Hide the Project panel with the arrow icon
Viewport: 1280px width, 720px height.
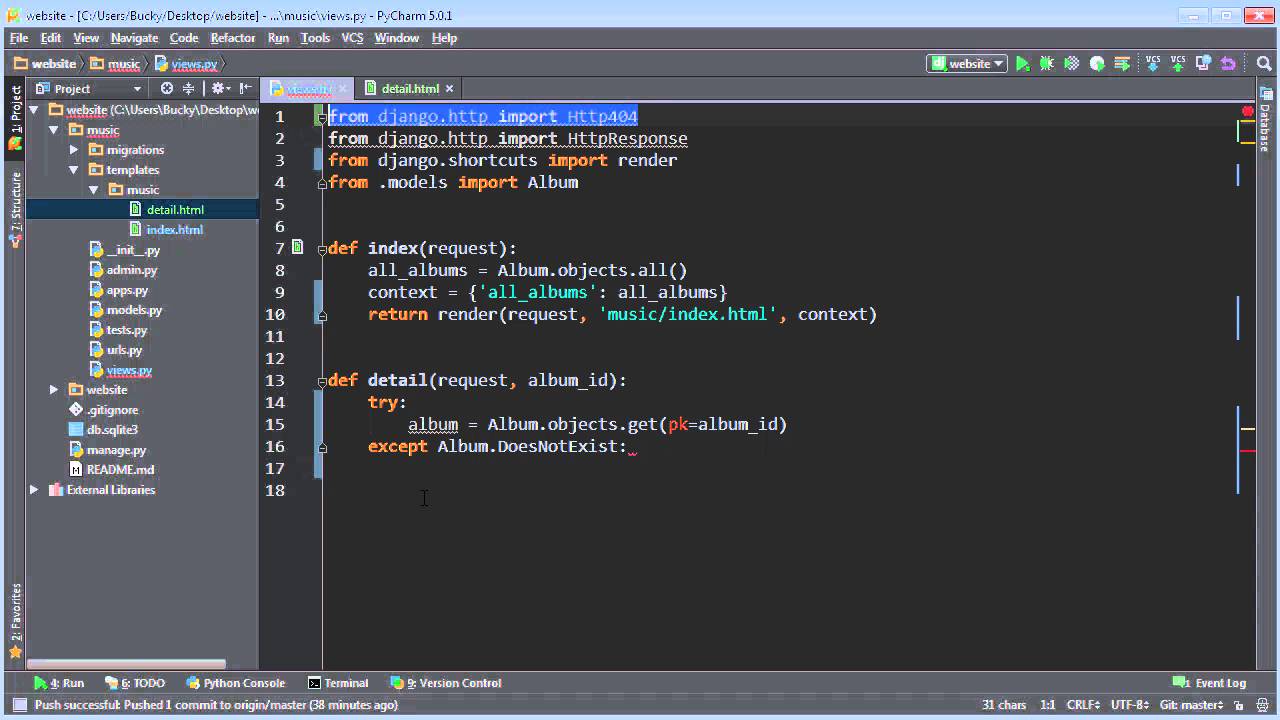pos(246,88)
